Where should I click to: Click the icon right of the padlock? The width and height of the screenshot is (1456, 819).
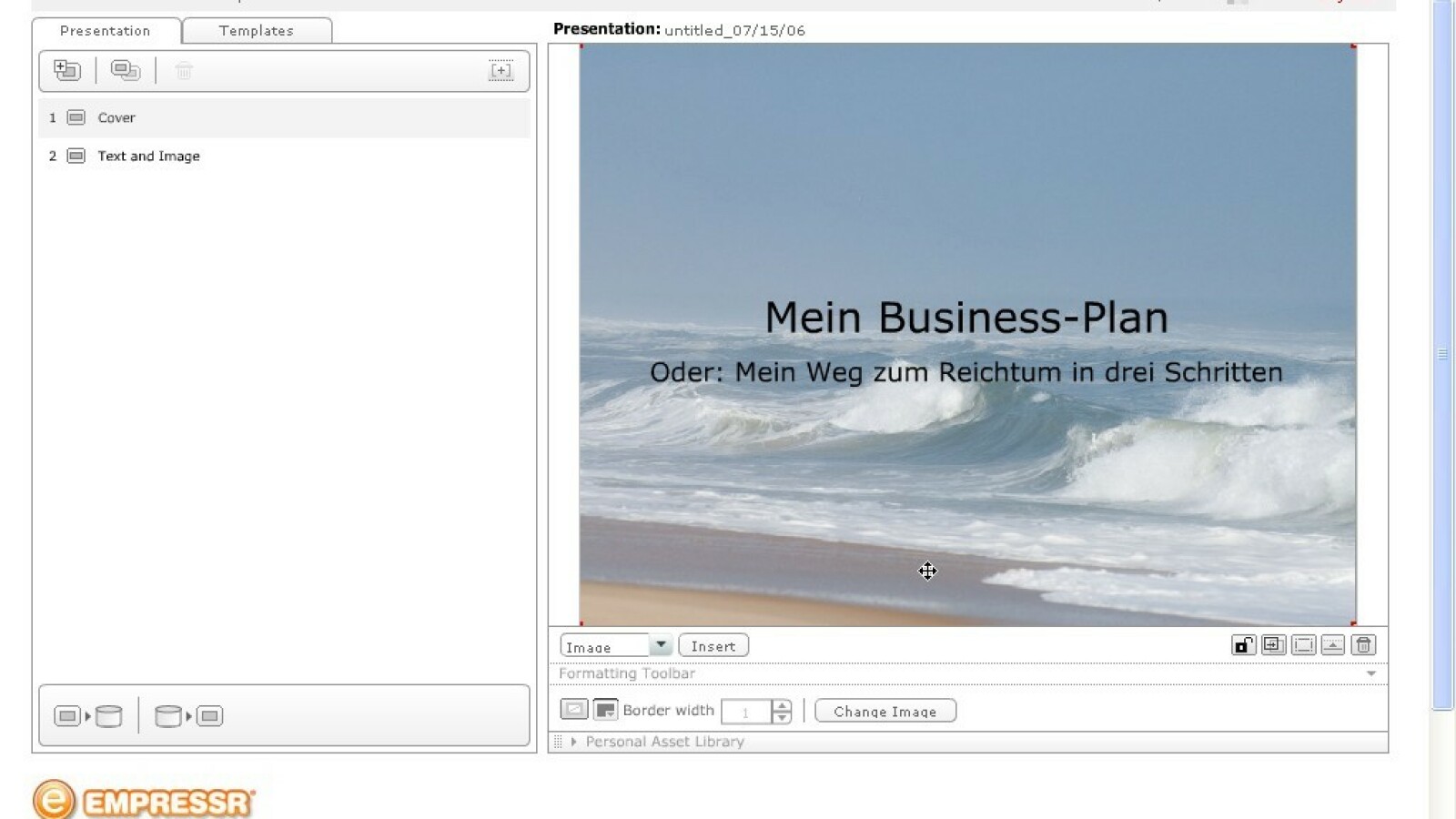click(1273, 645)
